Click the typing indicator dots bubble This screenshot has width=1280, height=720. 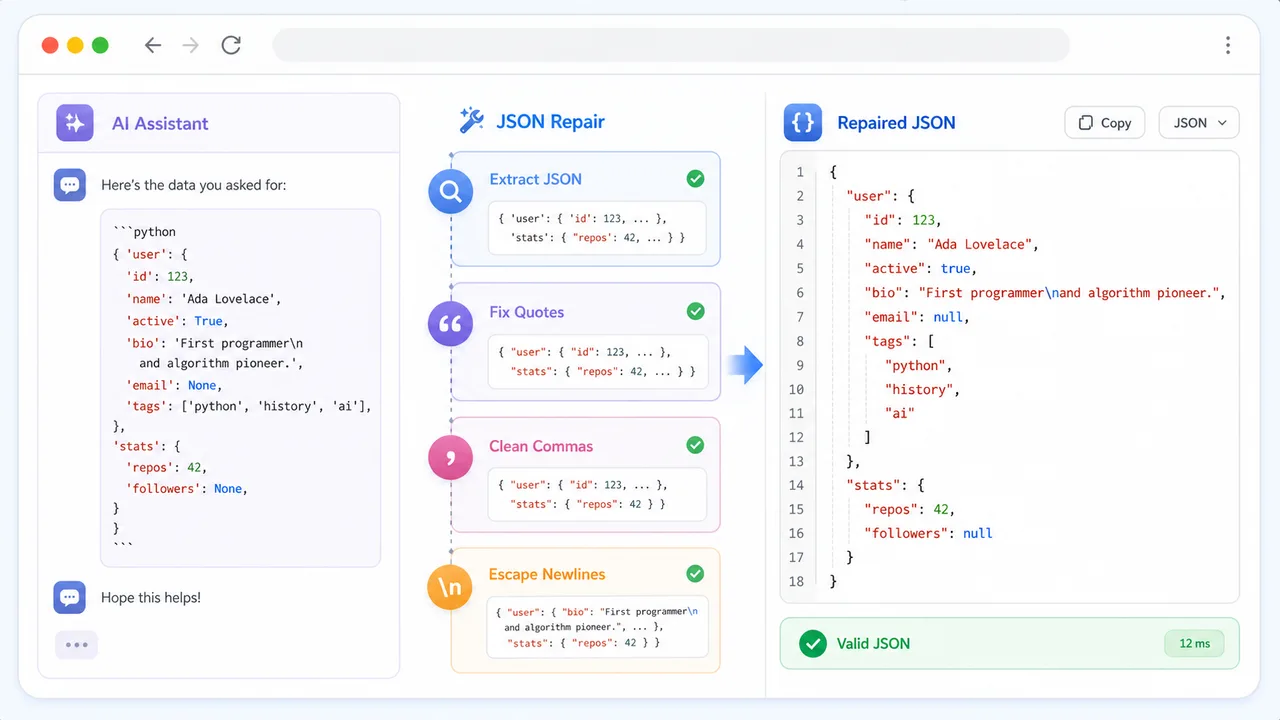point(77,645)
